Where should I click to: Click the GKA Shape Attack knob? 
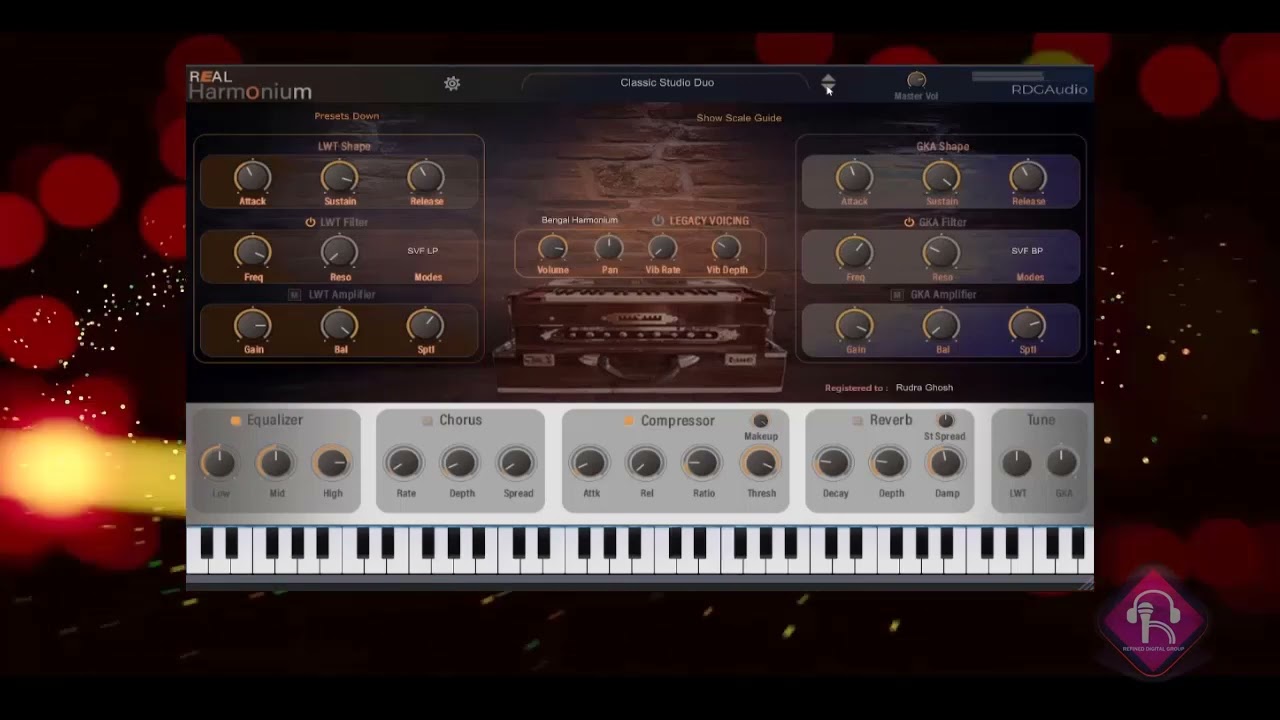coord(854,177)
